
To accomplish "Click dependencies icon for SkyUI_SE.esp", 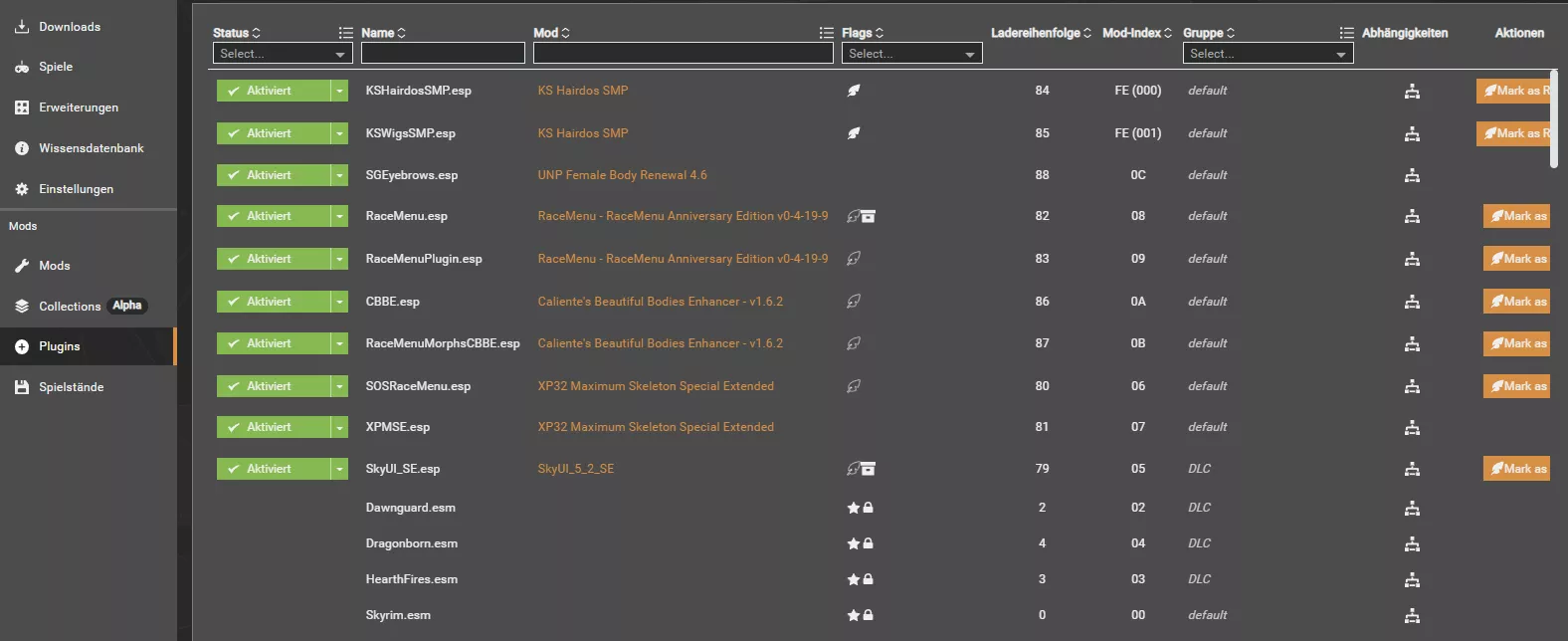I will tap(1412, 470).
